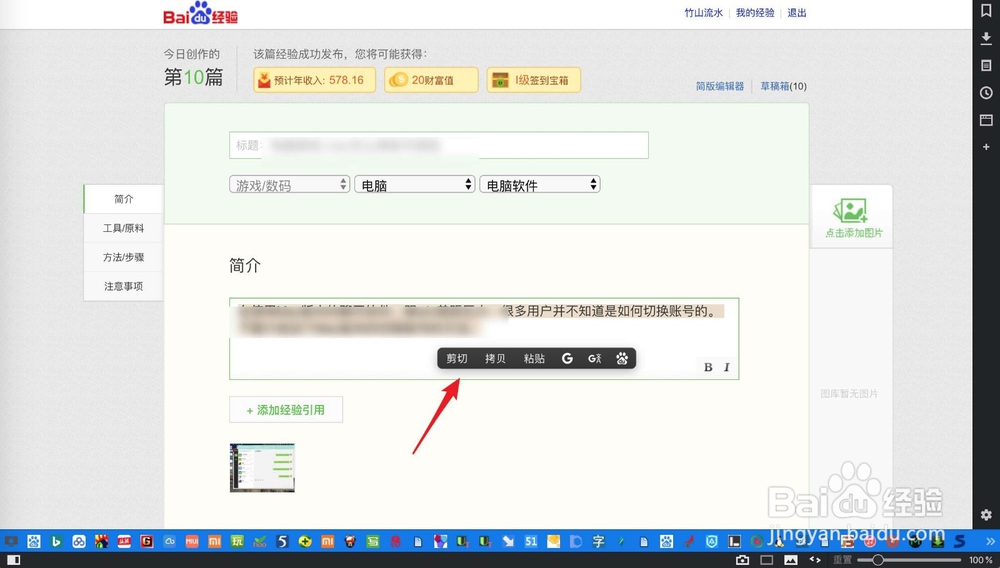Image resolution: width=1000 pixels, height=568 pixels.
Task: Click the 预计年收入 578.16 badge
Action: point(314,80)
